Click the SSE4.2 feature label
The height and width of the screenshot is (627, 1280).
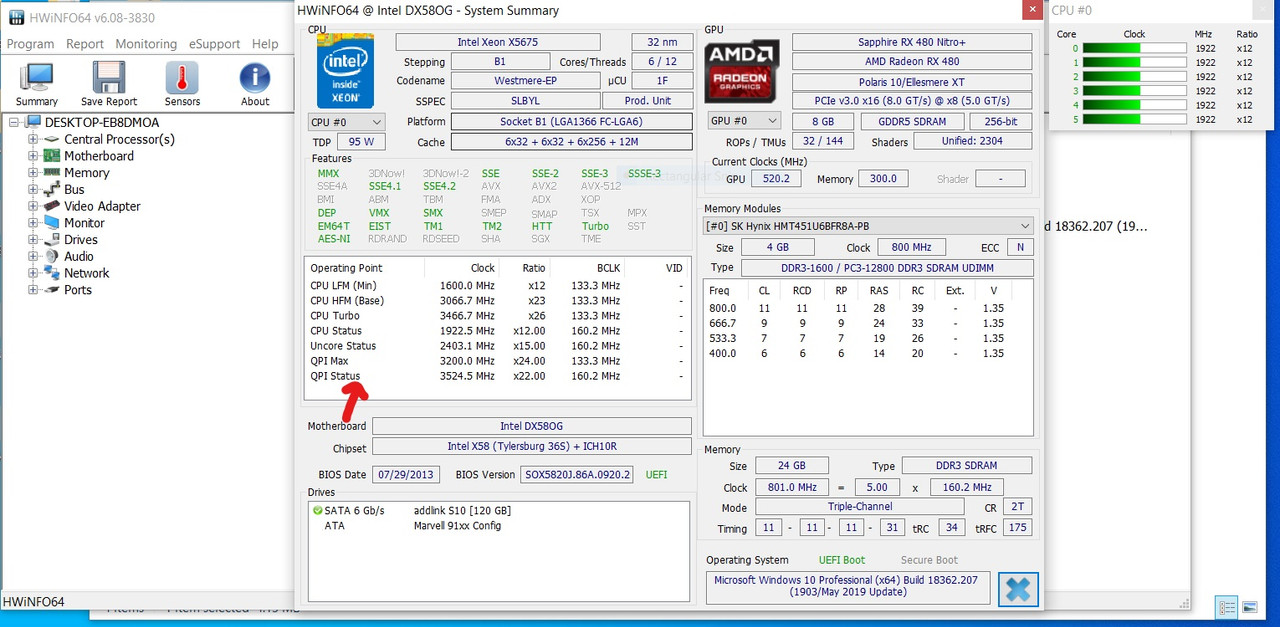tap(439, 186)
